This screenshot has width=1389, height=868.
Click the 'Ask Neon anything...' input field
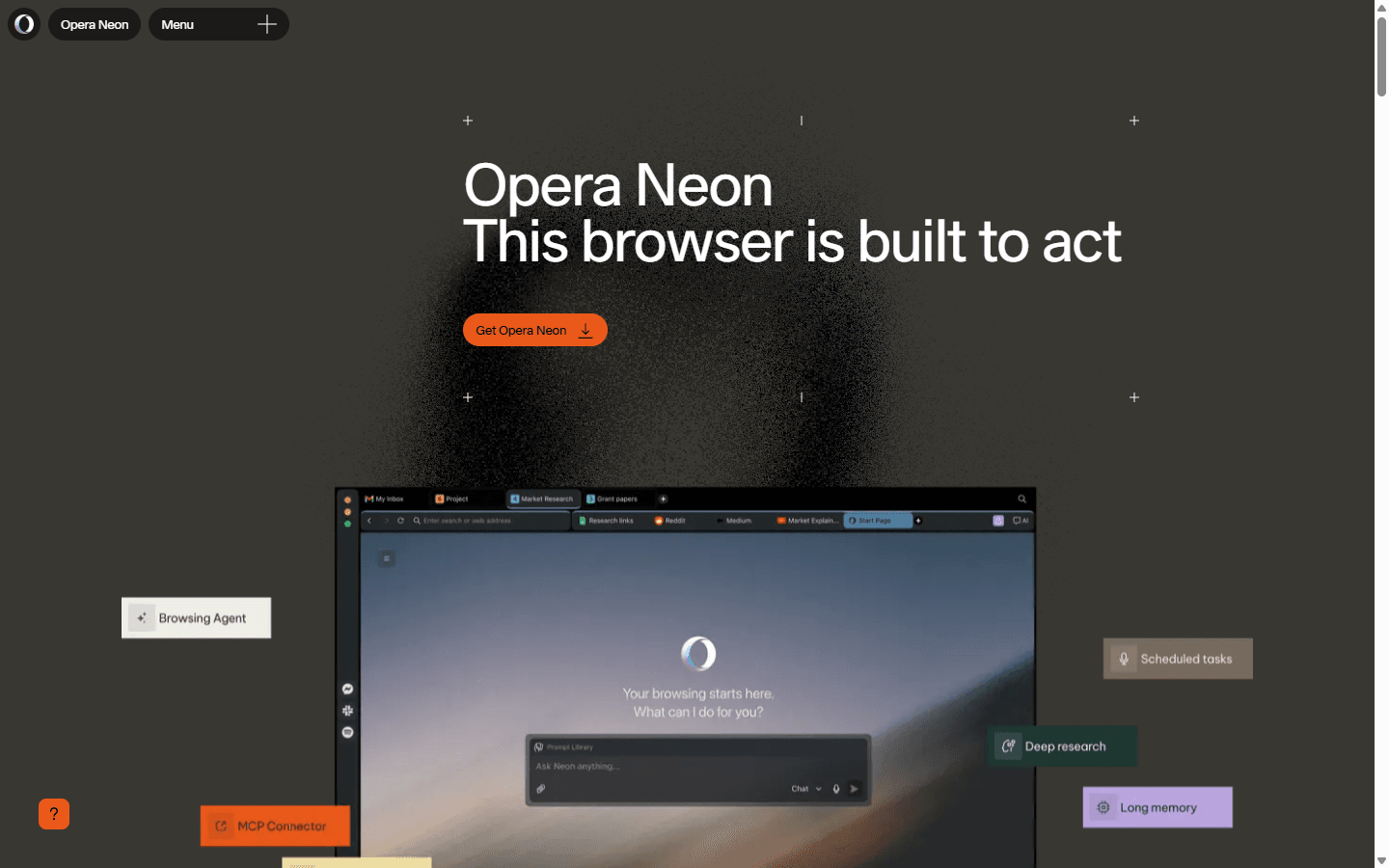698,767
